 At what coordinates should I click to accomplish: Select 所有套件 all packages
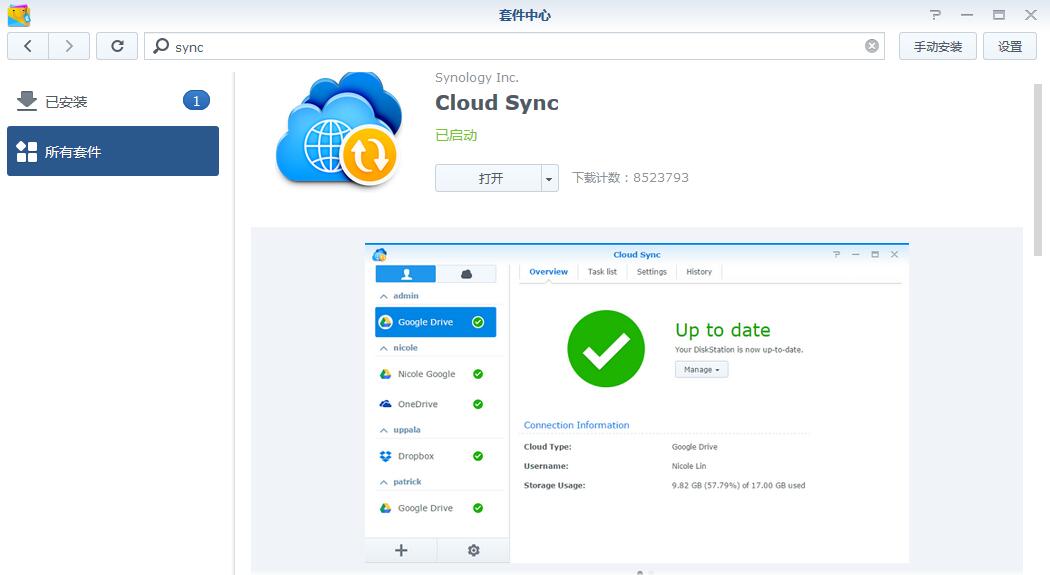tap(112, 151)
